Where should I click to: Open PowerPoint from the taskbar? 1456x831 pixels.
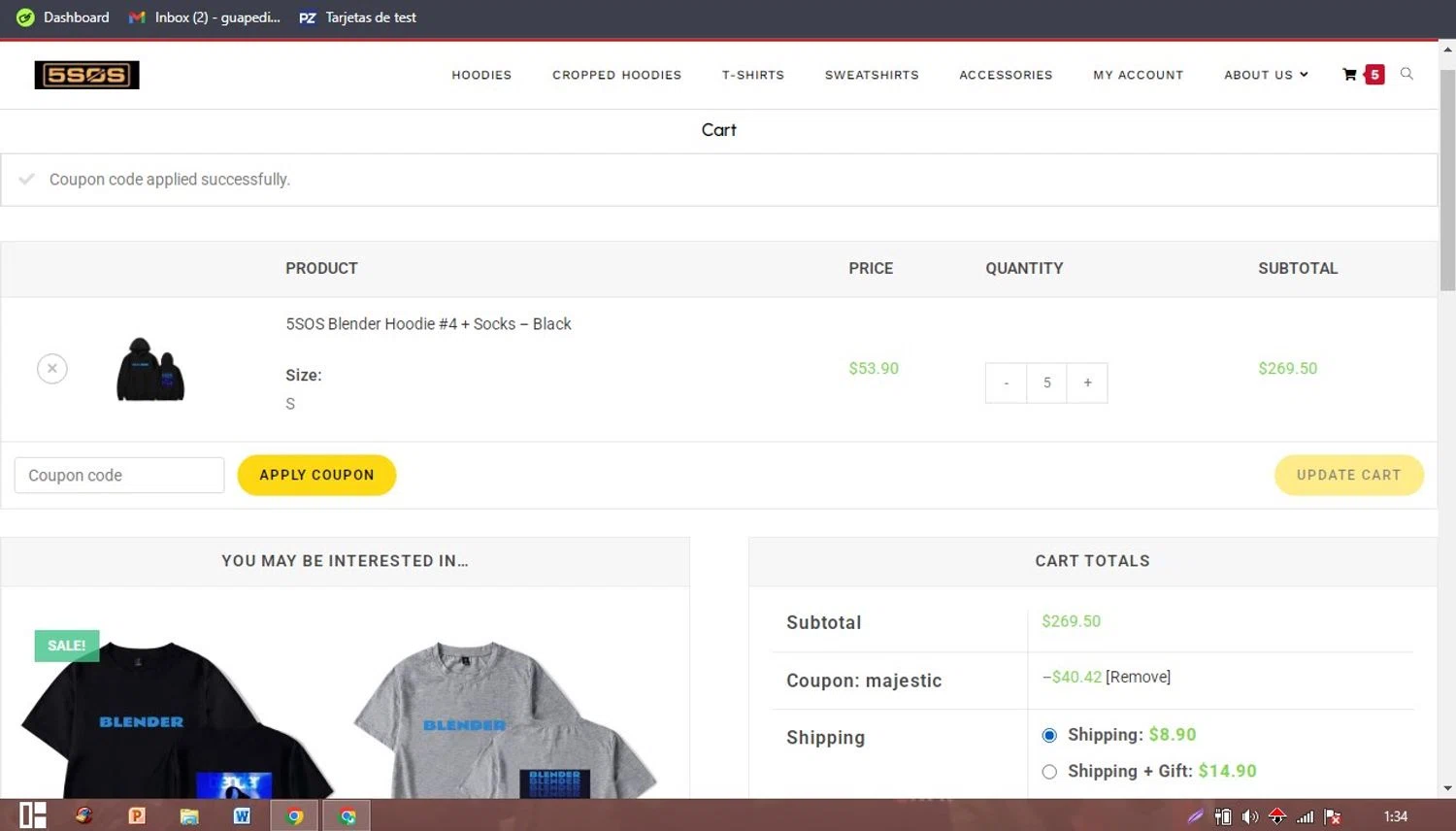click(x=137, y=815)
